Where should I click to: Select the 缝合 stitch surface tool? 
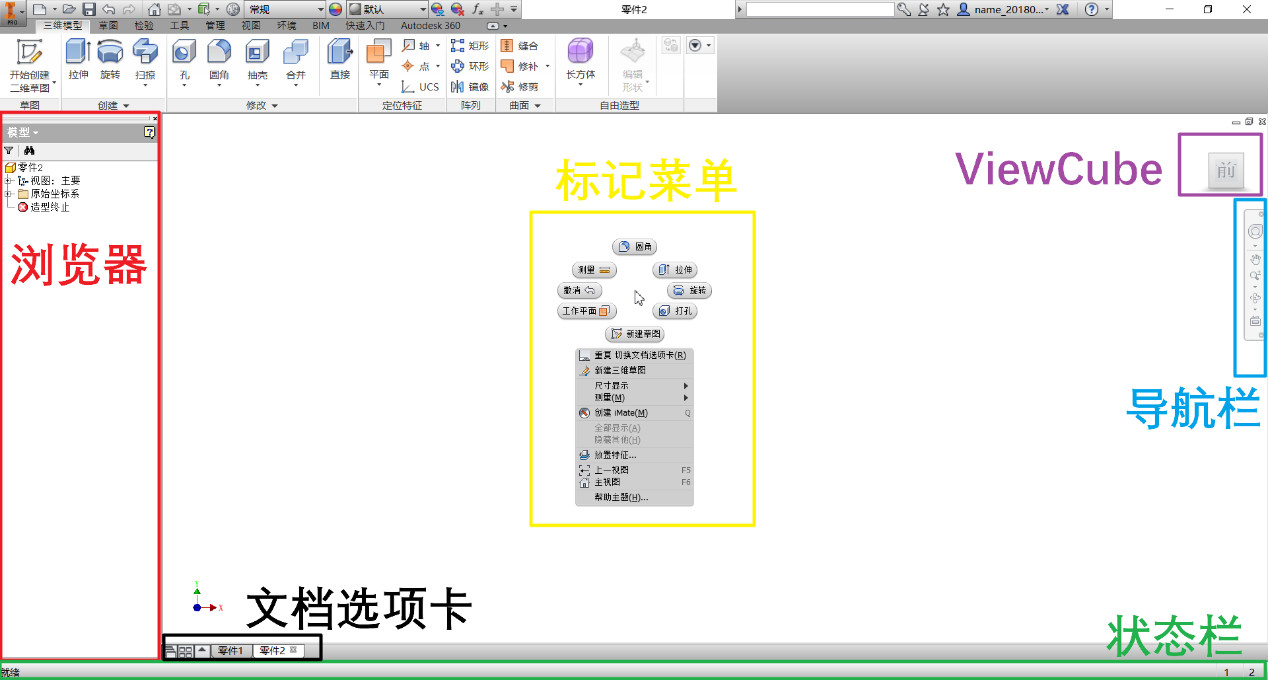(x=520, y=46)
